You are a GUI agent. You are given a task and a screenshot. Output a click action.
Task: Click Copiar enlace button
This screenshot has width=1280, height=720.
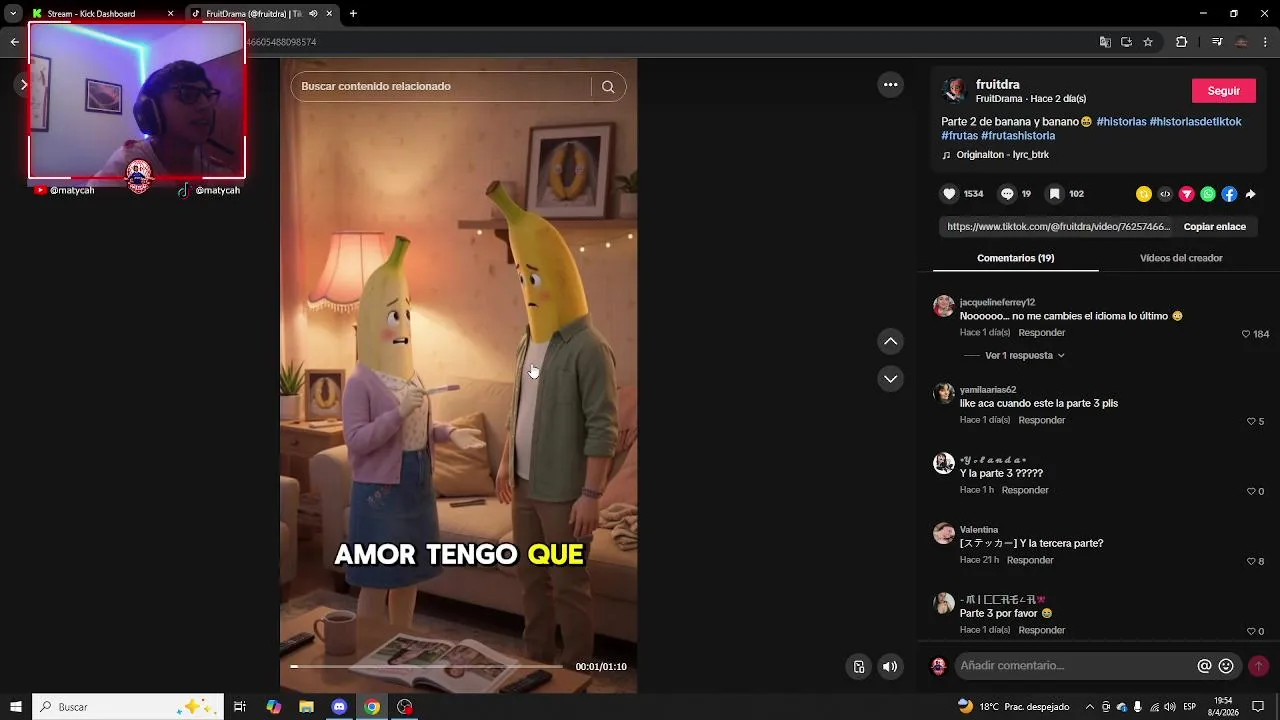(x=1214, y=227)
